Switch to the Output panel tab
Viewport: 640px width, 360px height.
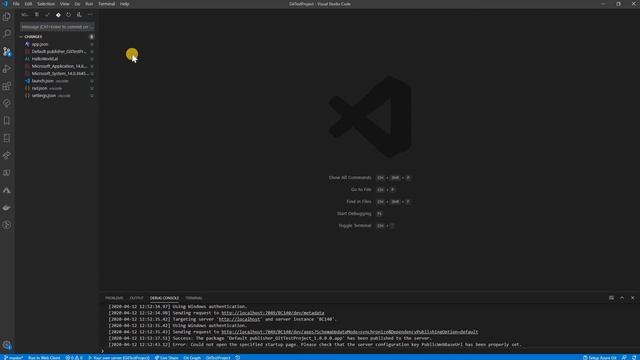point(136,298)
